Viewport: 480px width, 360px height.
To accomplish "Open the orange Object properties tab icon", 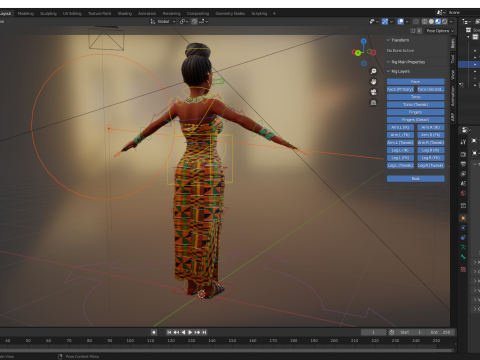I will pyautogui.click(x=463, y=218).
